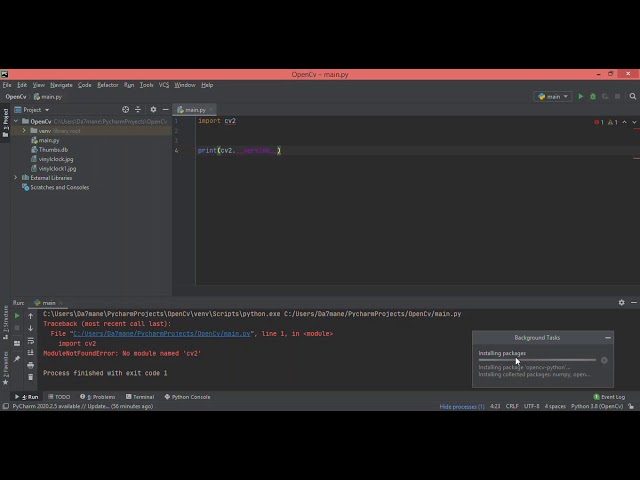
Task: Click the 4 spaces indent widget
Action: coord(555,407)
